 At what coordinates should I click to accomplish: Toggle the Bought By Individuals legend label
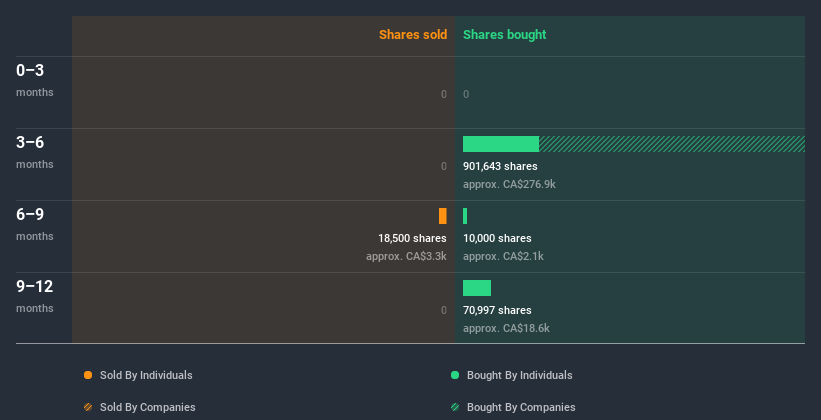pyautogui.click(x=519, y=375)
